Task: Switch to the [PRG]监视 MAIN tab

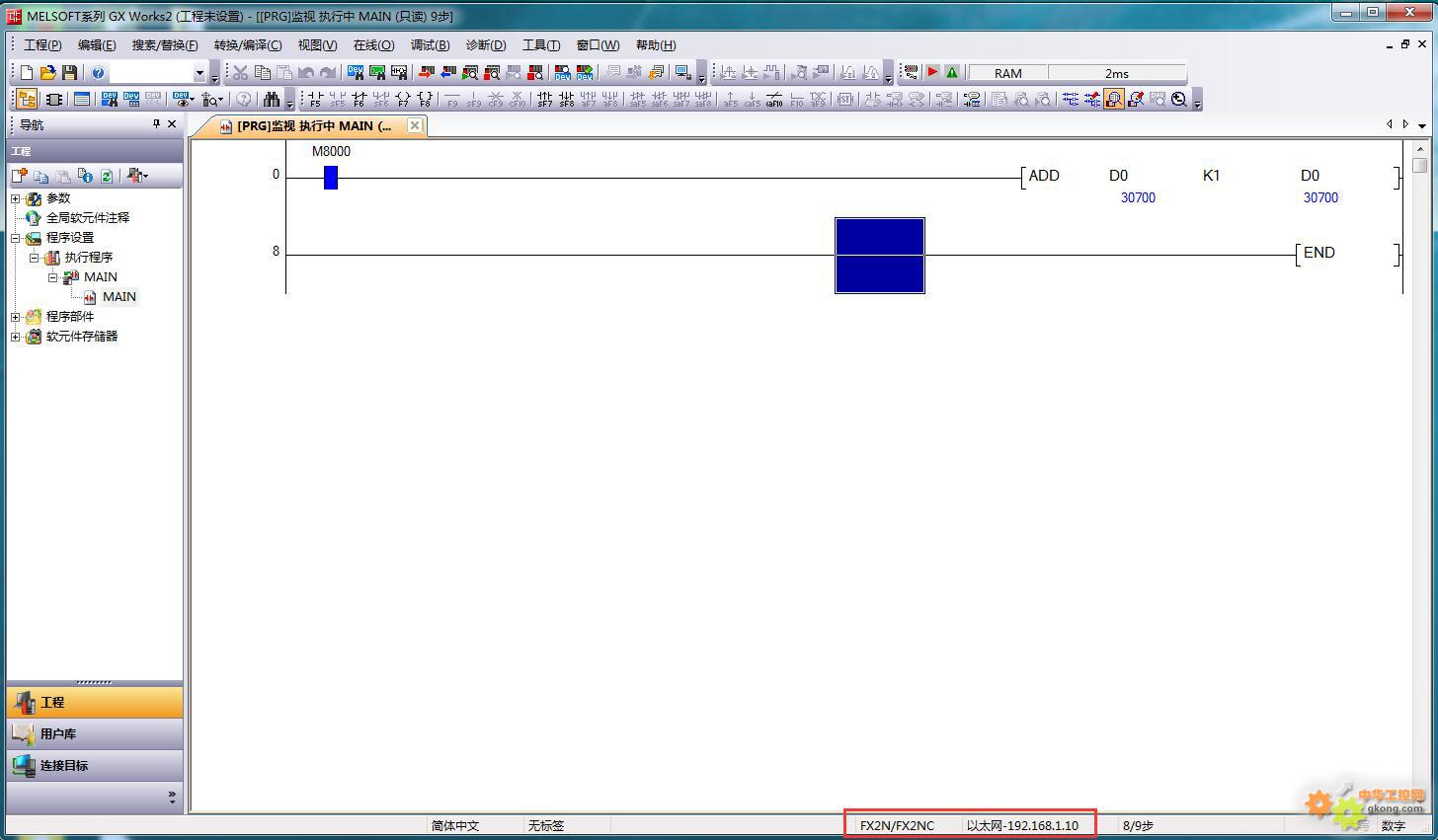Action: point(312,125)
